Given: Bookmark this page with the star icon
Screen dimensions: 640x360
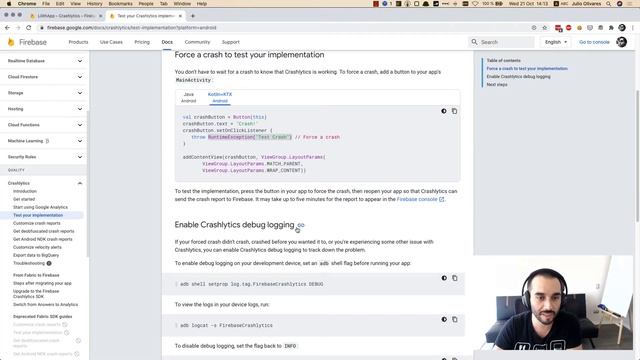Looking at the screenshot, I should [544, 28].
